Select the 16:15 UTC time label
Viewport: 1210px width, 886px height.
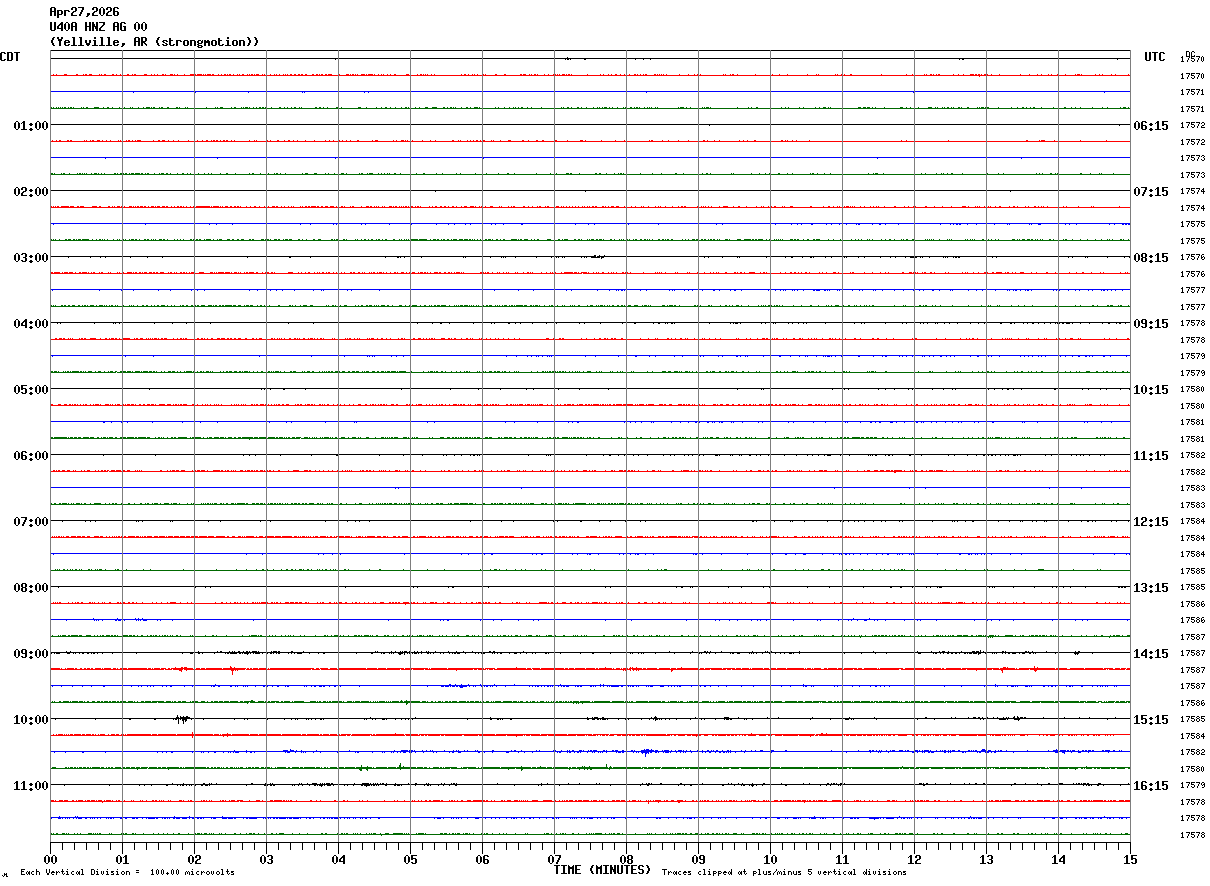[1150, 785]
